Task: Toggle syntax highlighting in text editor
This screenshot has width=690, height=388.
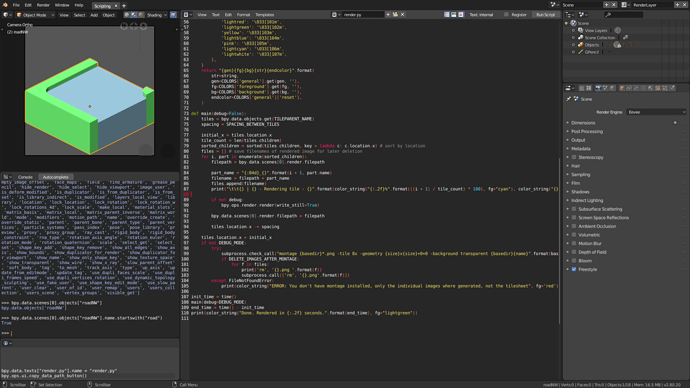Action: (x=461, y=15)
